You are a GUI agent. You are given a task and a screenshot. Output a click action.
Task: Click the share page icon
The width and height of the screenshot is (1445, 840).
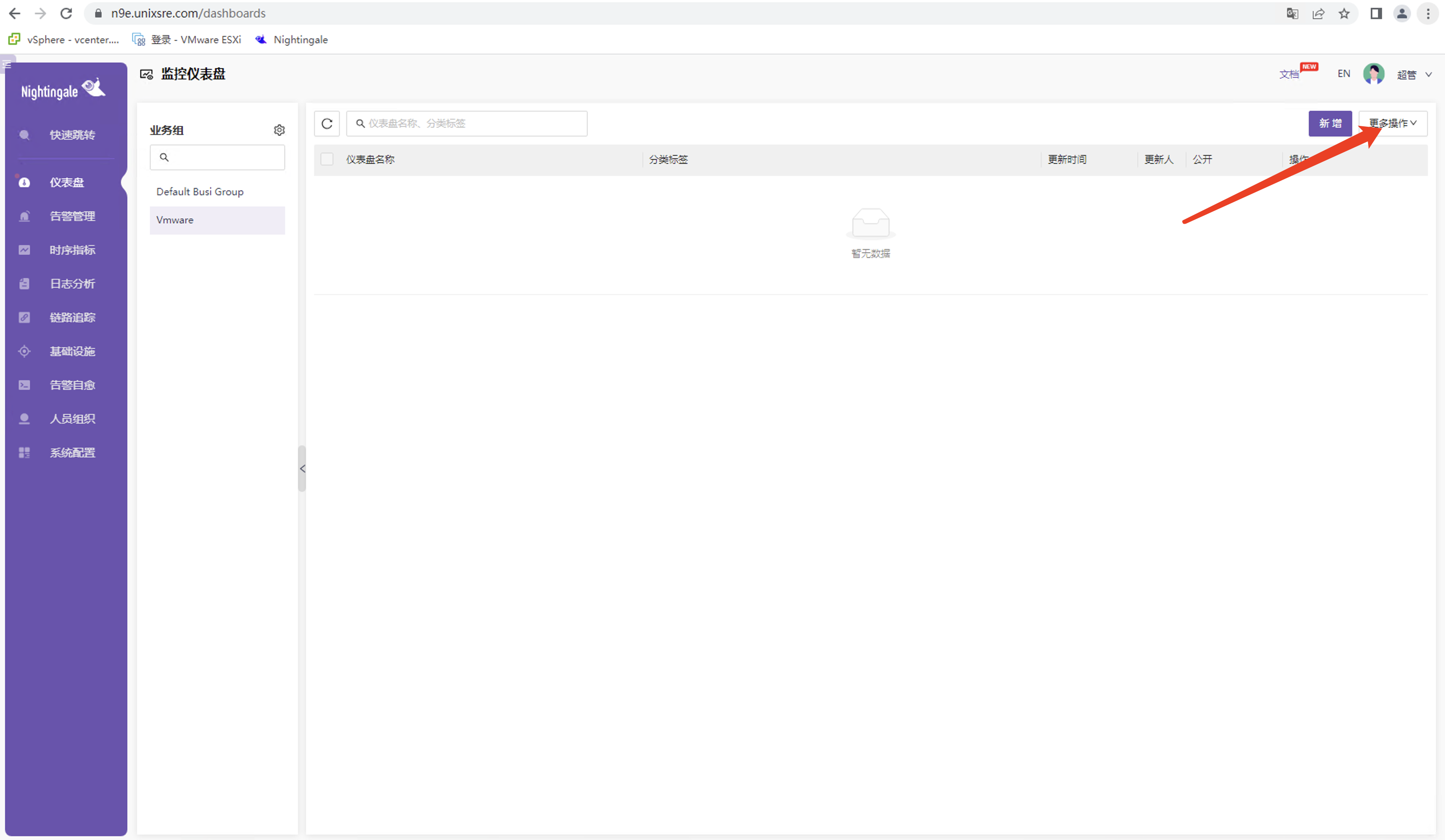pos(1318,13)
